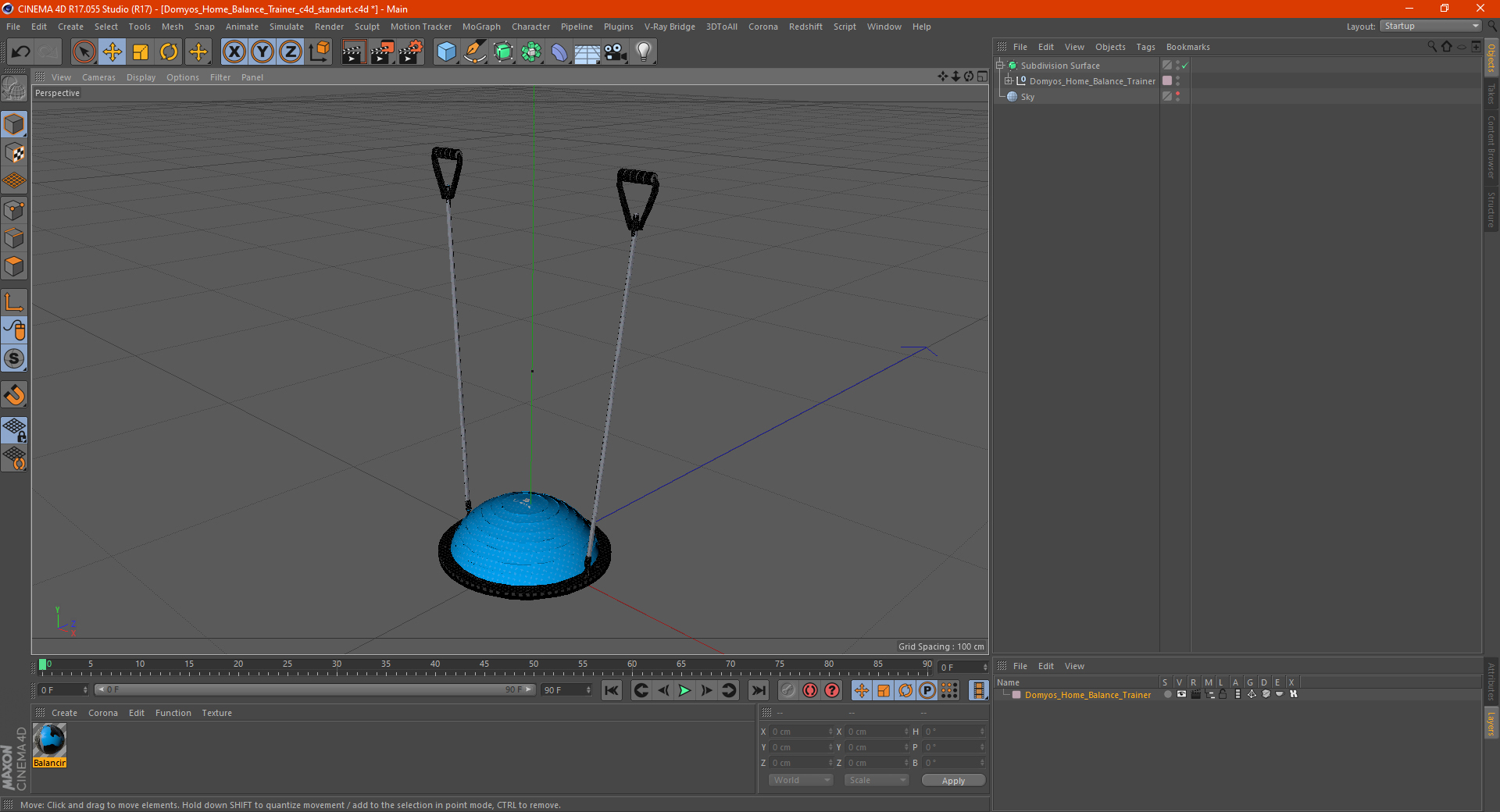Image resolution: width=1500 pixels, height=812 pixels.
Task: Select the Sky object
Action: 1027,97
